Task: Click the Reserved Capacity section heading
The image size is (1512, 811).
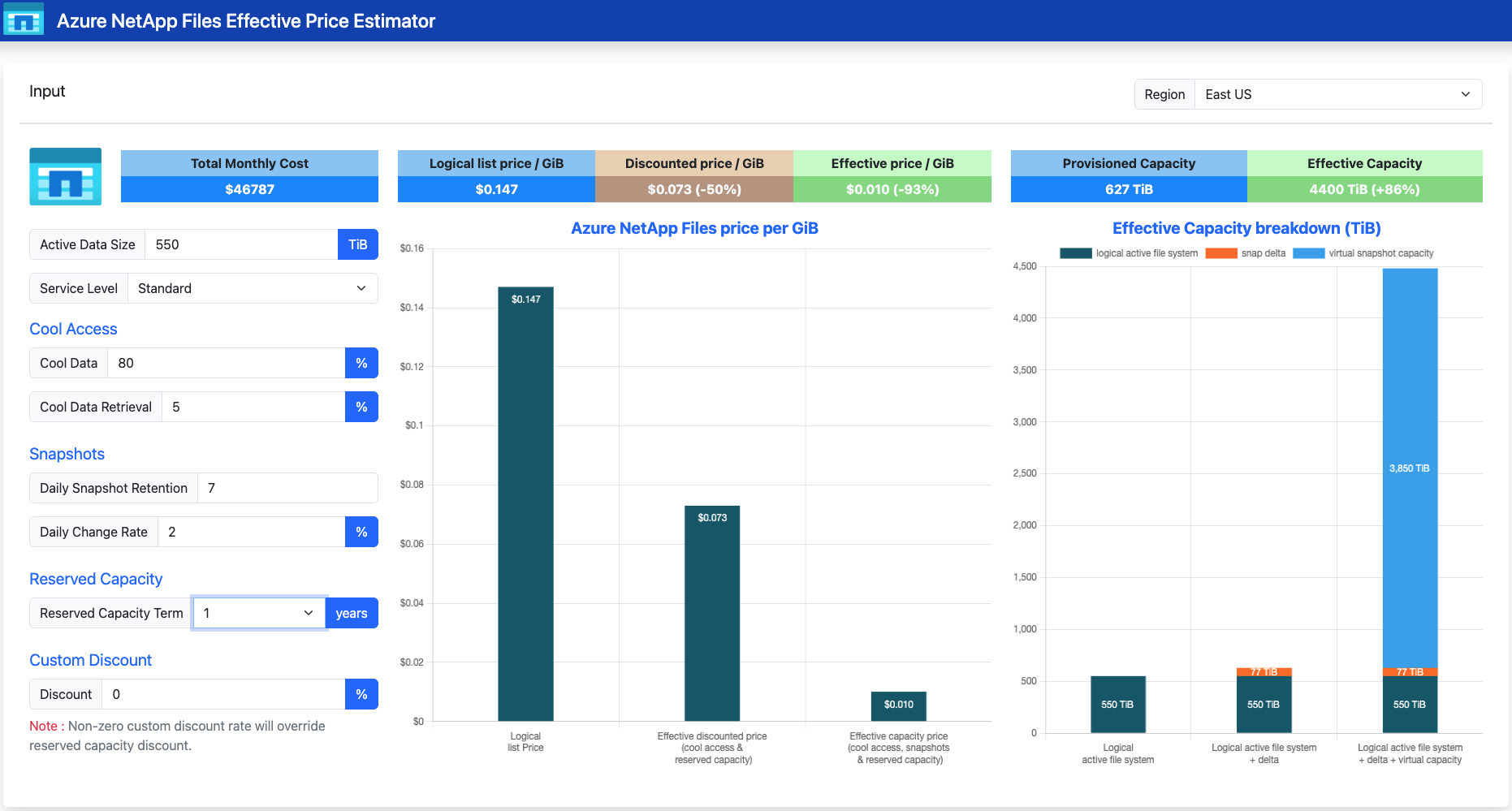Action: (96, 579)
